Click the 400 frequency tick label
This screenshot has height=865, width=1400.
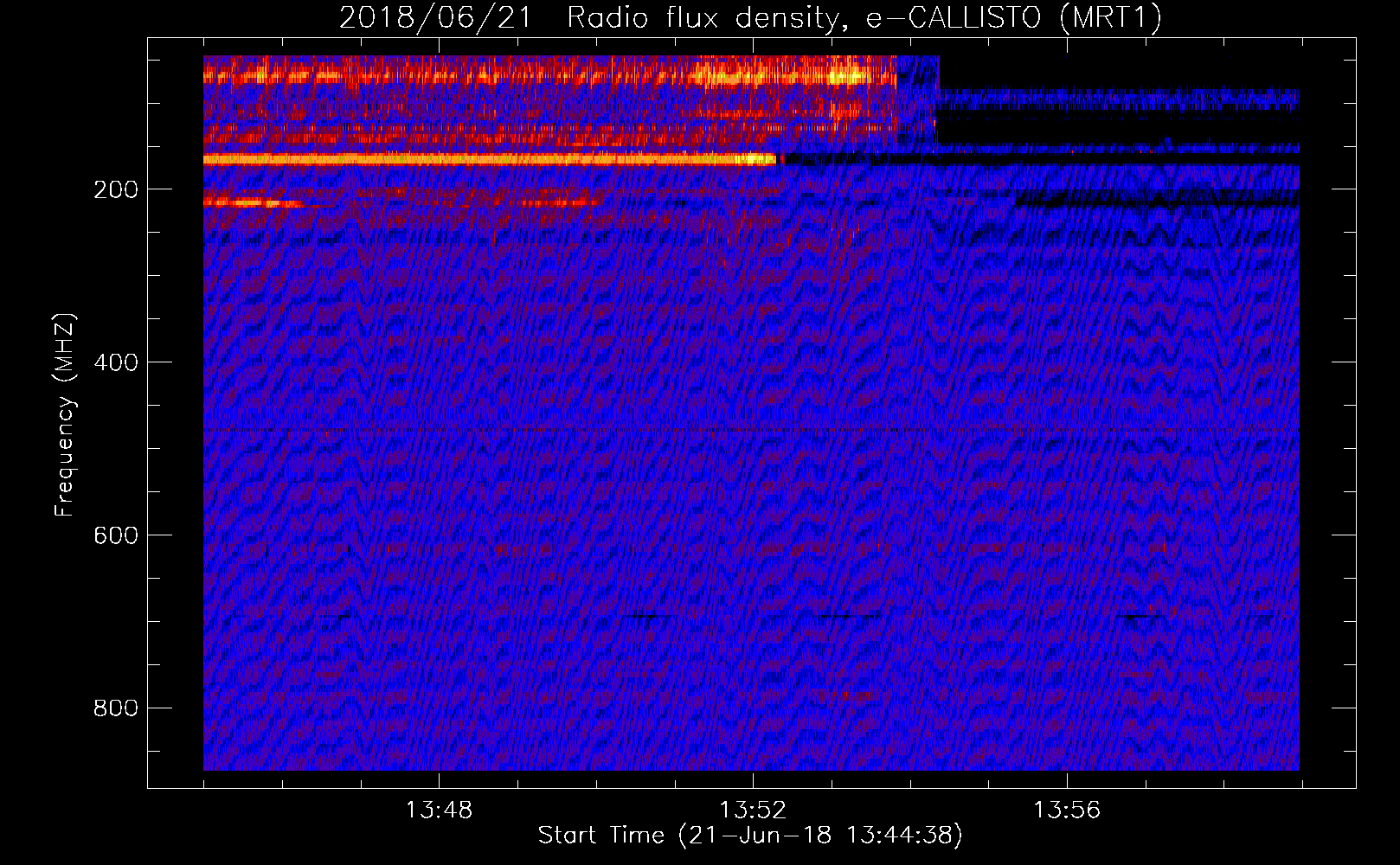(116, 362)
